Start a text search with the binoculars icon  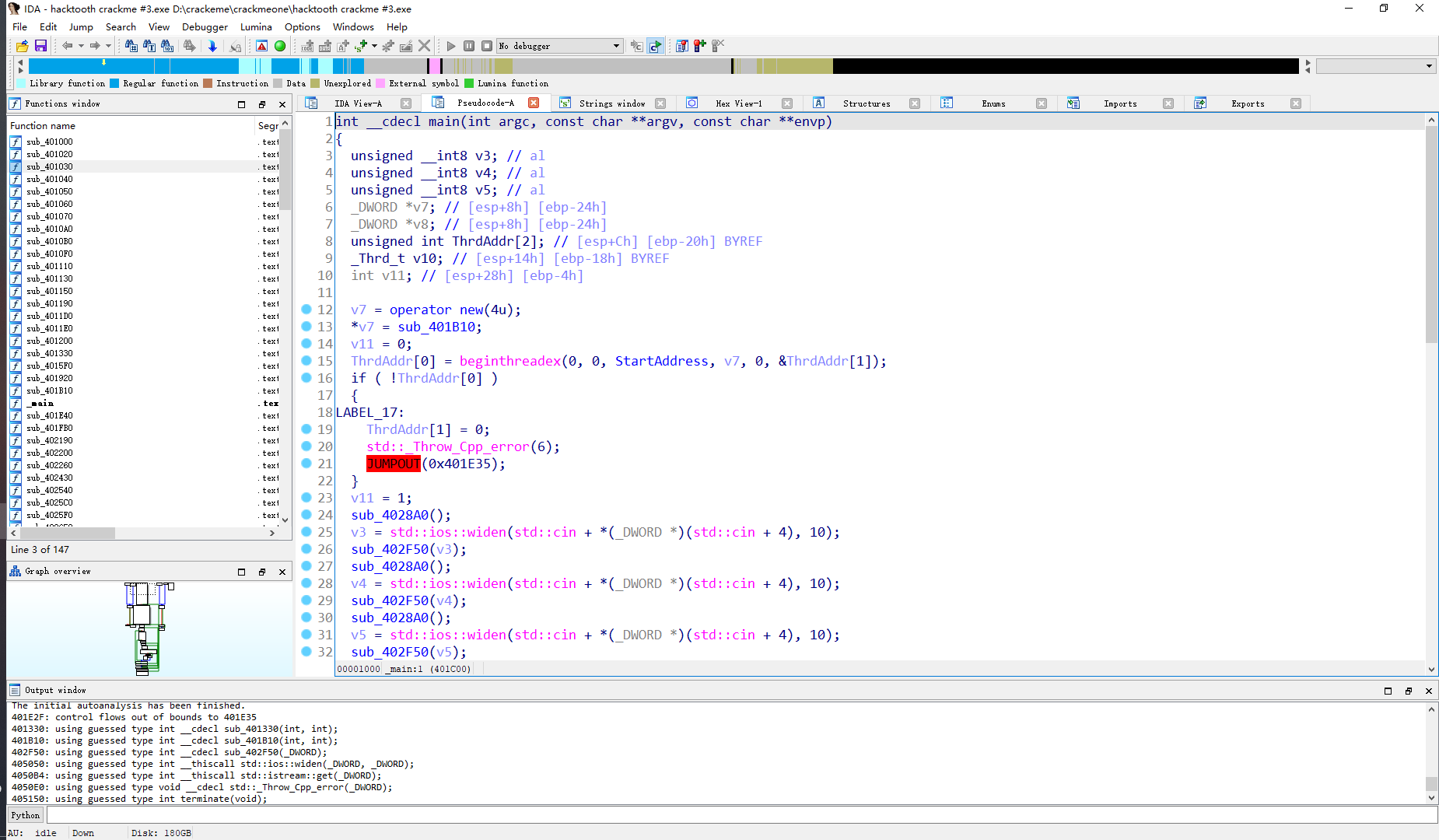149,45
